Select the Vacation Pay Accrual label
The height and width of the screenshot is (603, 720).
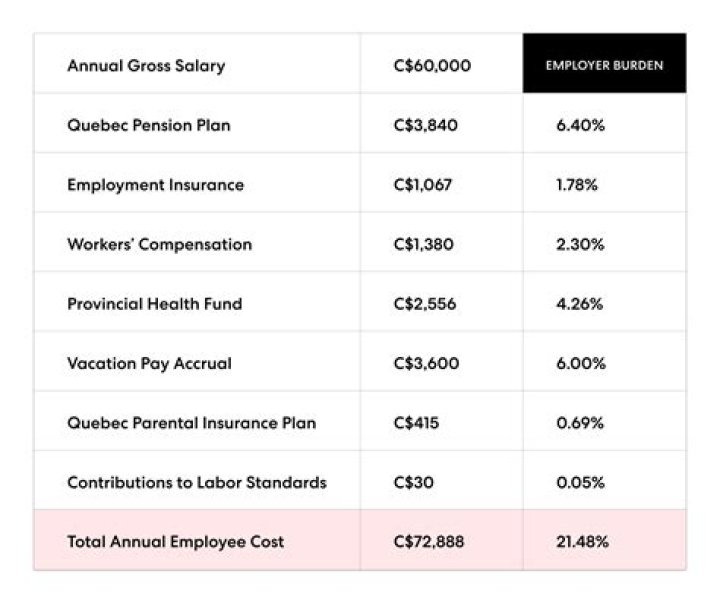coord(149,364)
